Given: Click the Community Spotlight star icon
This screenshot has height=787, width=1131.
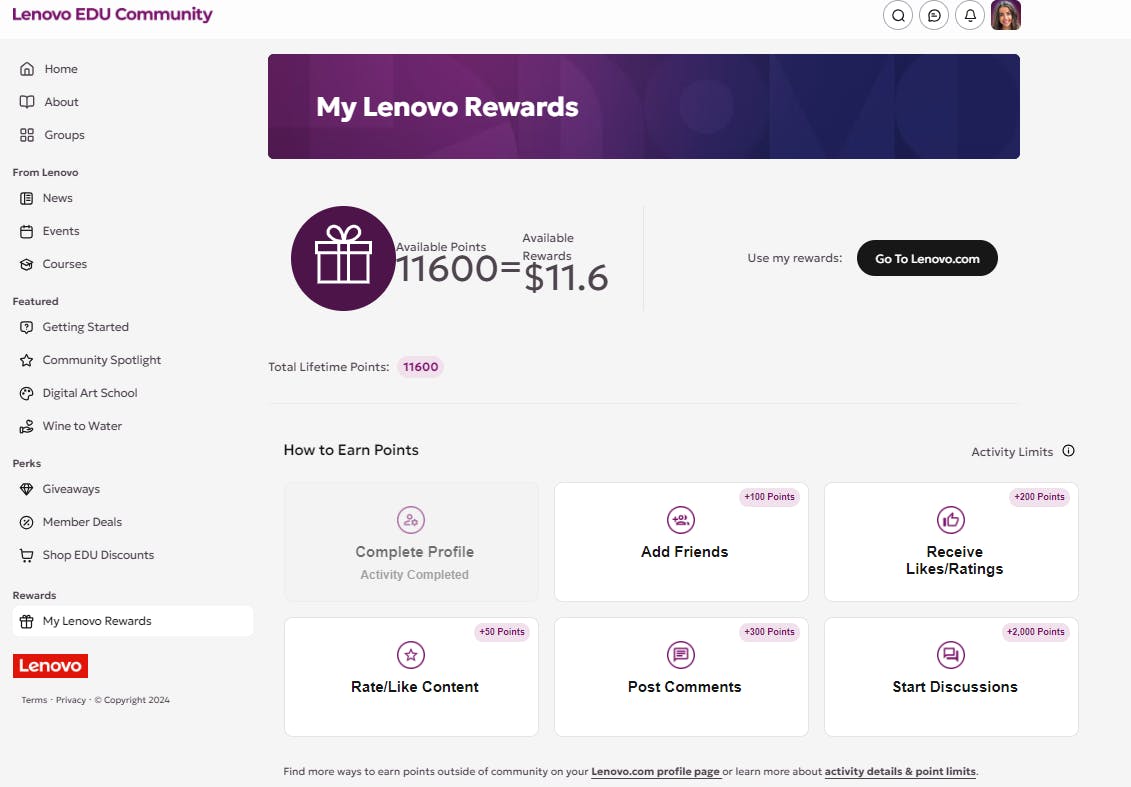Looking at the screenshot, I should [x=27, y=360].
